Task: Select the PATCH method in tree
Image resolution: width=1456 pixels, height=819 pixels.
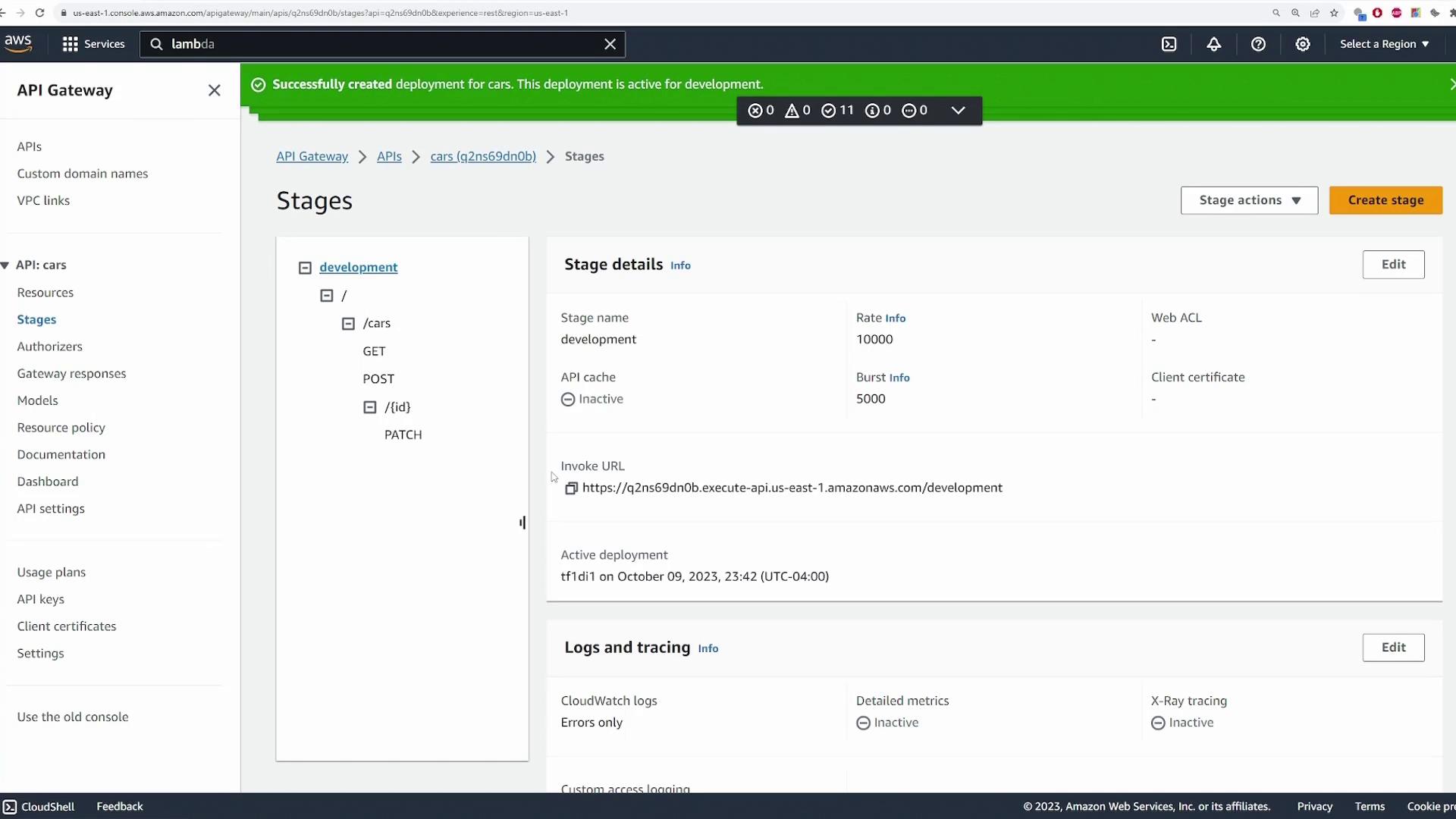Action: [403, 435]
